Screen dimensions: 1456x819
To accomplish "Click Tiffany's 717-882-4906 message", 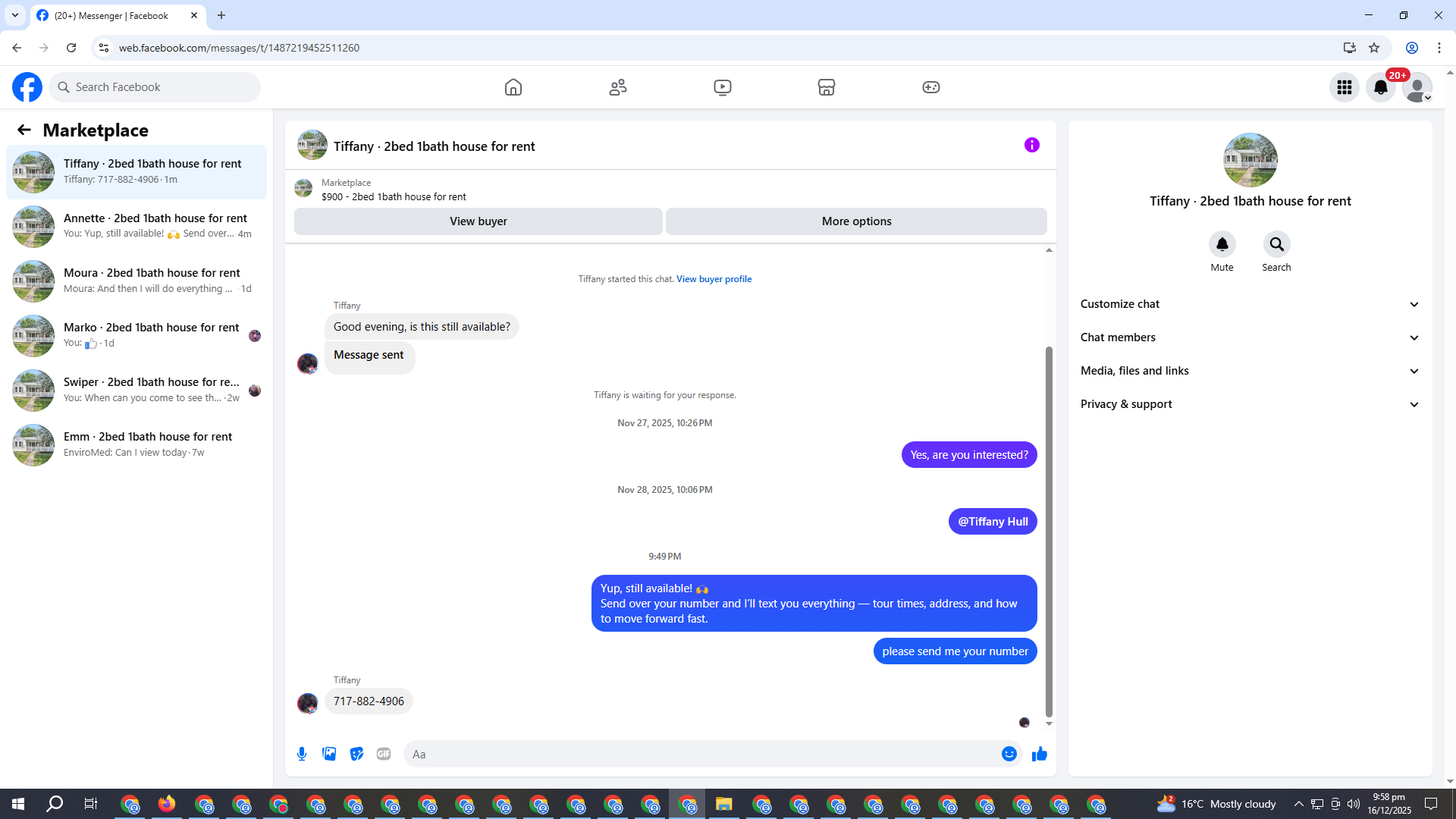I will pyautogui.click(x=369, y=701).
